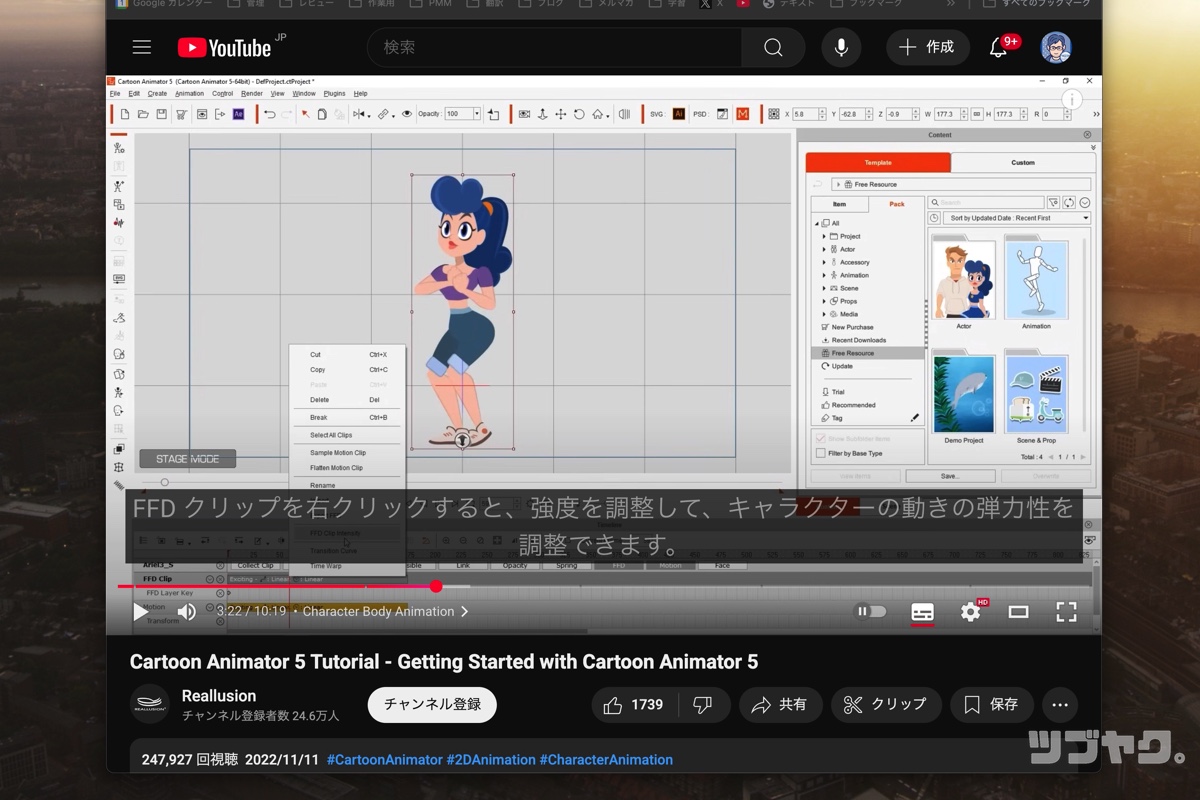Toggle the autoplay switch

870,612
